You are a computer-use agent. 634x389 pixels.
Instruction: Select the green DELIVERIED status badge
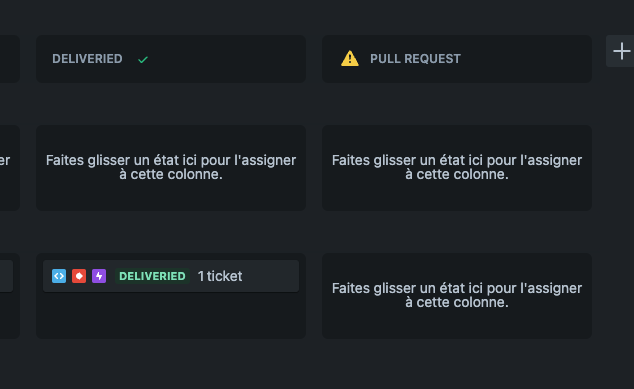[x=152, y=276]
